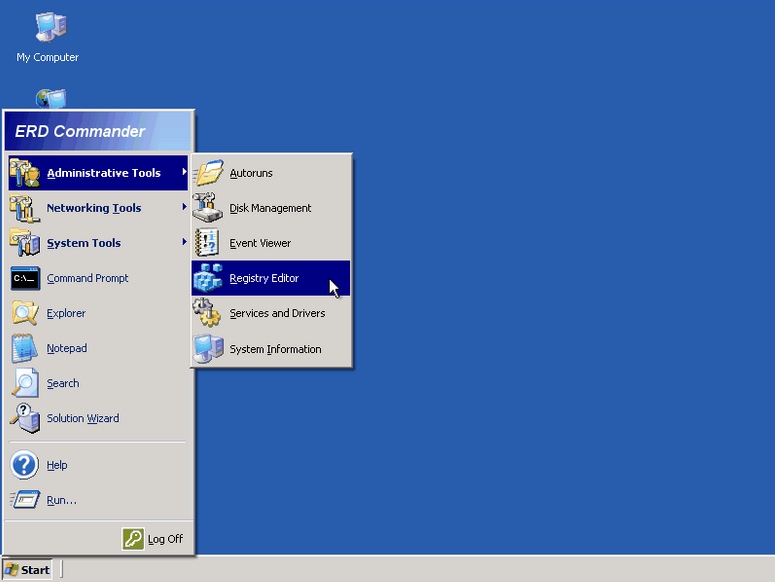Choose the Explorer menu label
The height and width of the screenshot is (582, 775).
66,313
